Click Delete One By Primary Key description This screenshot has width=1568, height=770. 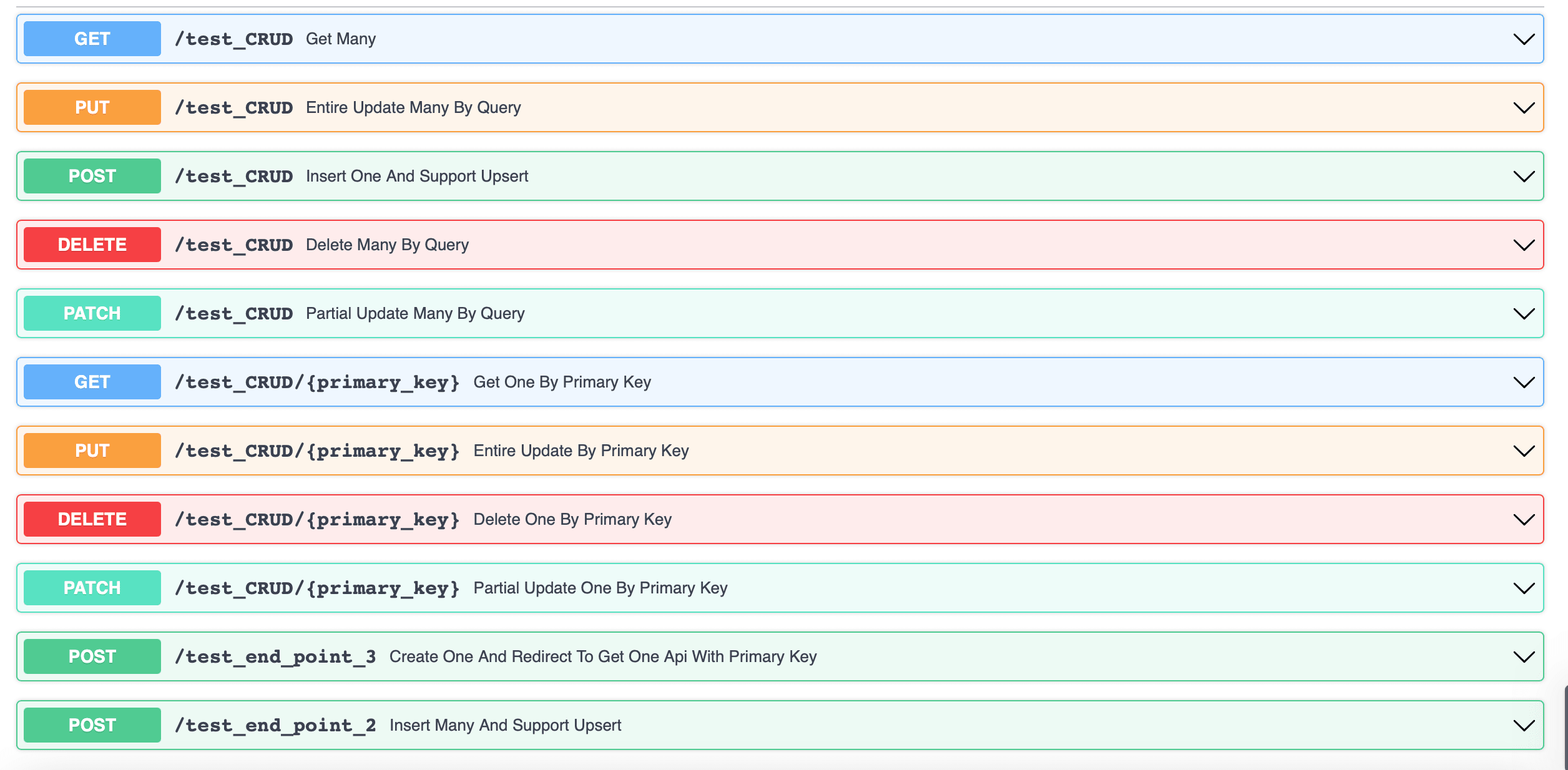pos(572,519)
